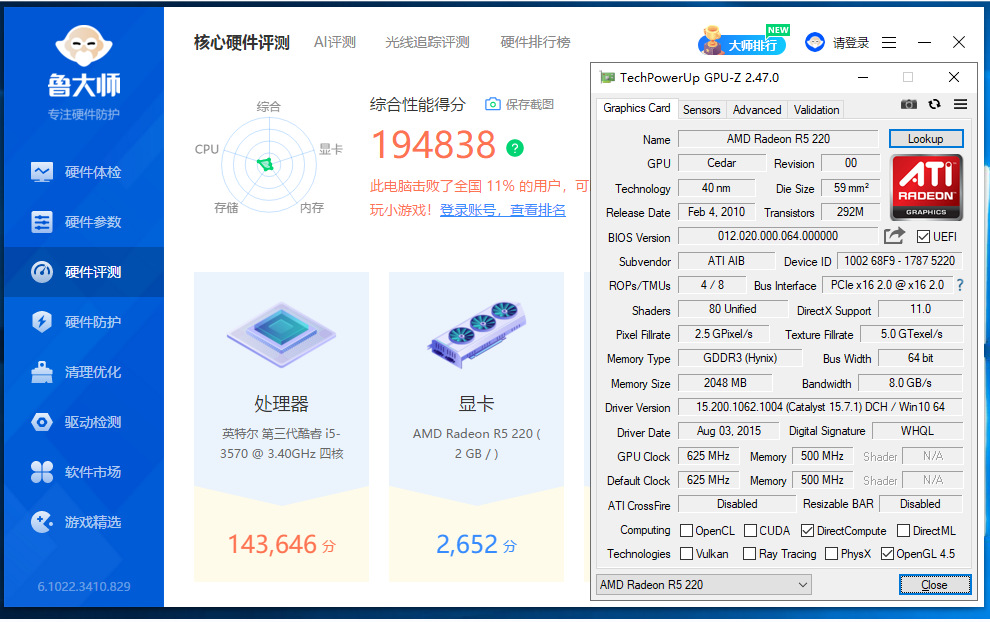Toggle the CUDA checkbox
Image resolution: width=990 pixels, height=622 pixels.
(x=750, y=530)
